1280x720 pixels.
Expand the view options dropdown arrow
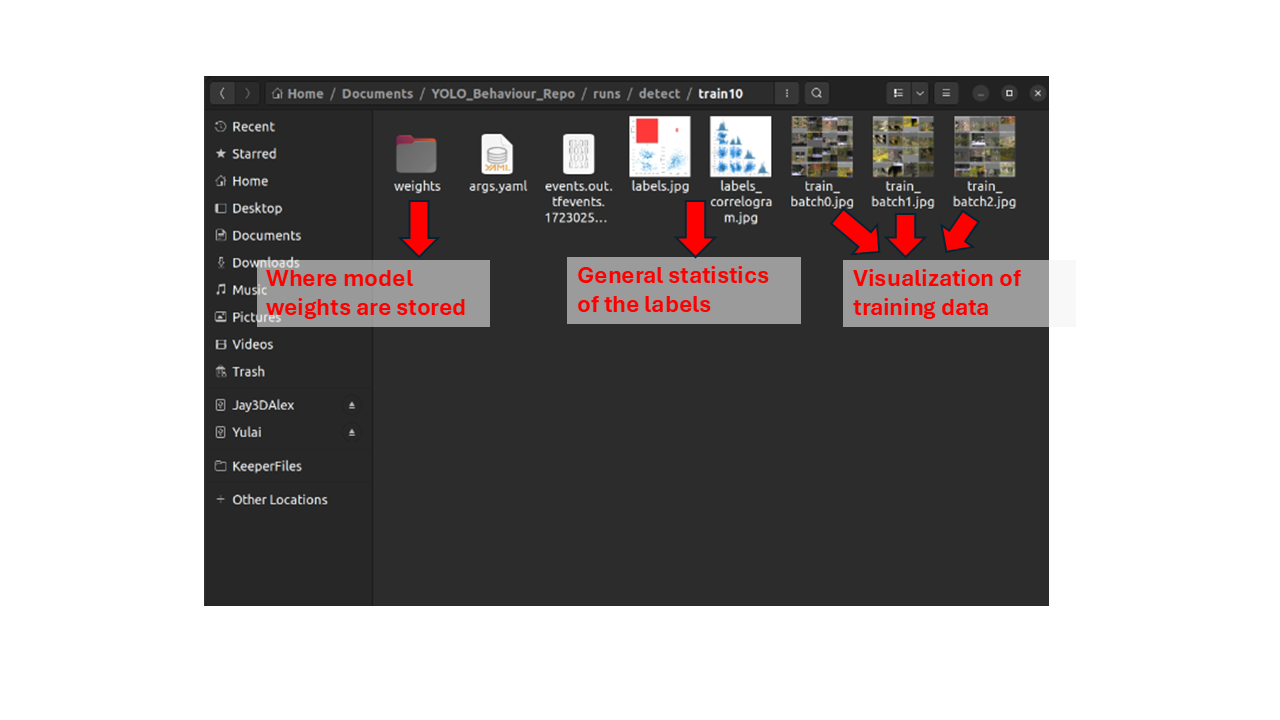coord(920,93)
